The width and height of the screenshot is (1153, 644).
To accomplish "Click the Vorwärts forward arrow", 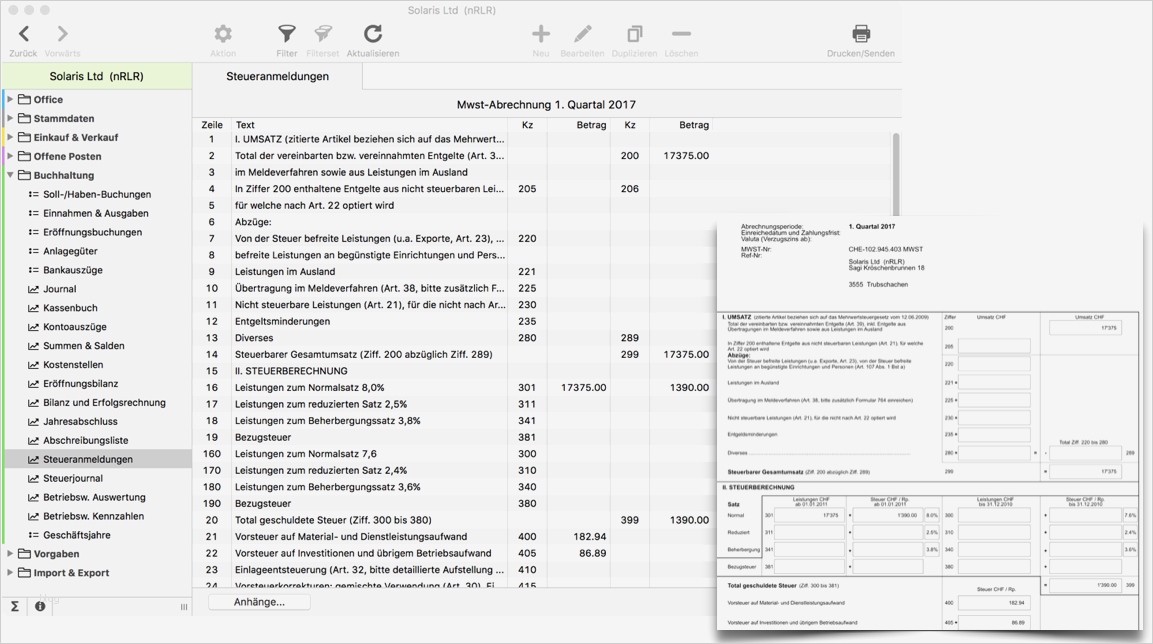I will point(63,34).
